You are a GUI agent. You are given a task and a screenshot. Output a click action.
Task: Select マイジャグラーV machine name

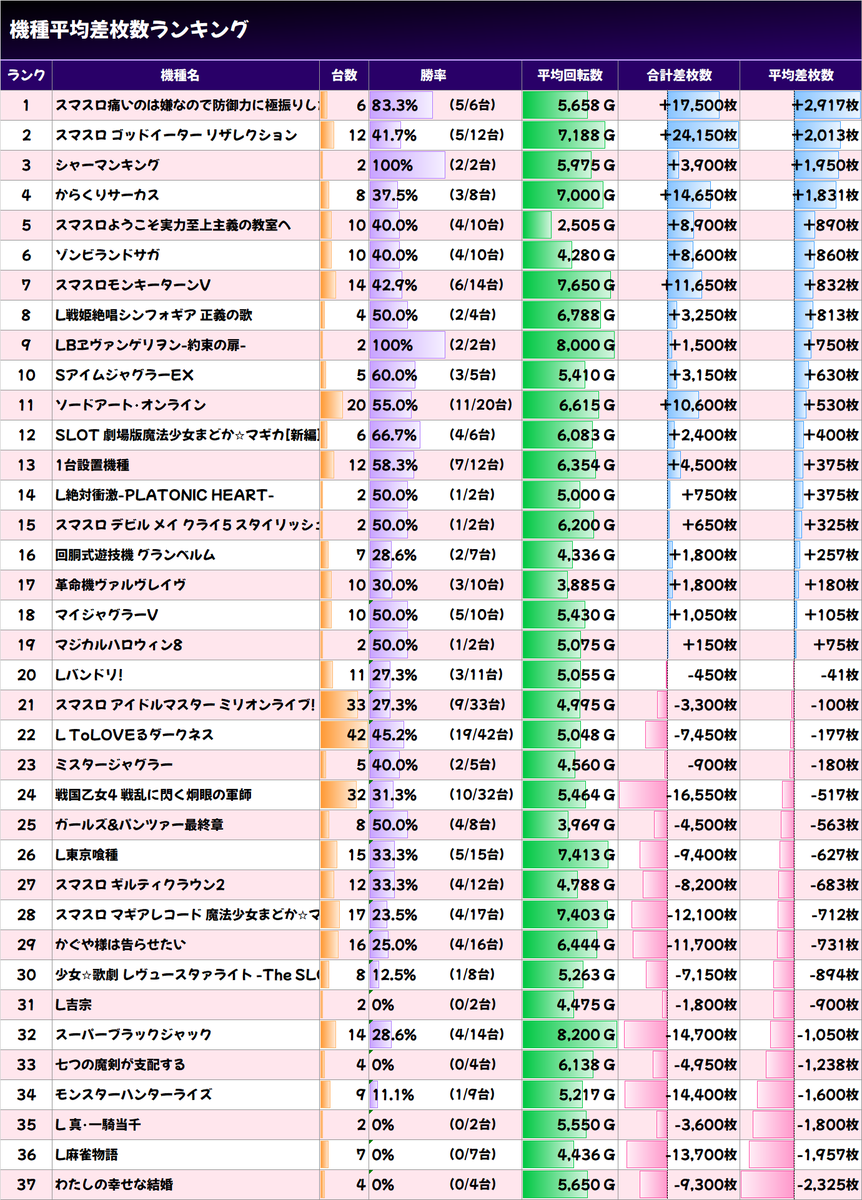pos(107,615)
